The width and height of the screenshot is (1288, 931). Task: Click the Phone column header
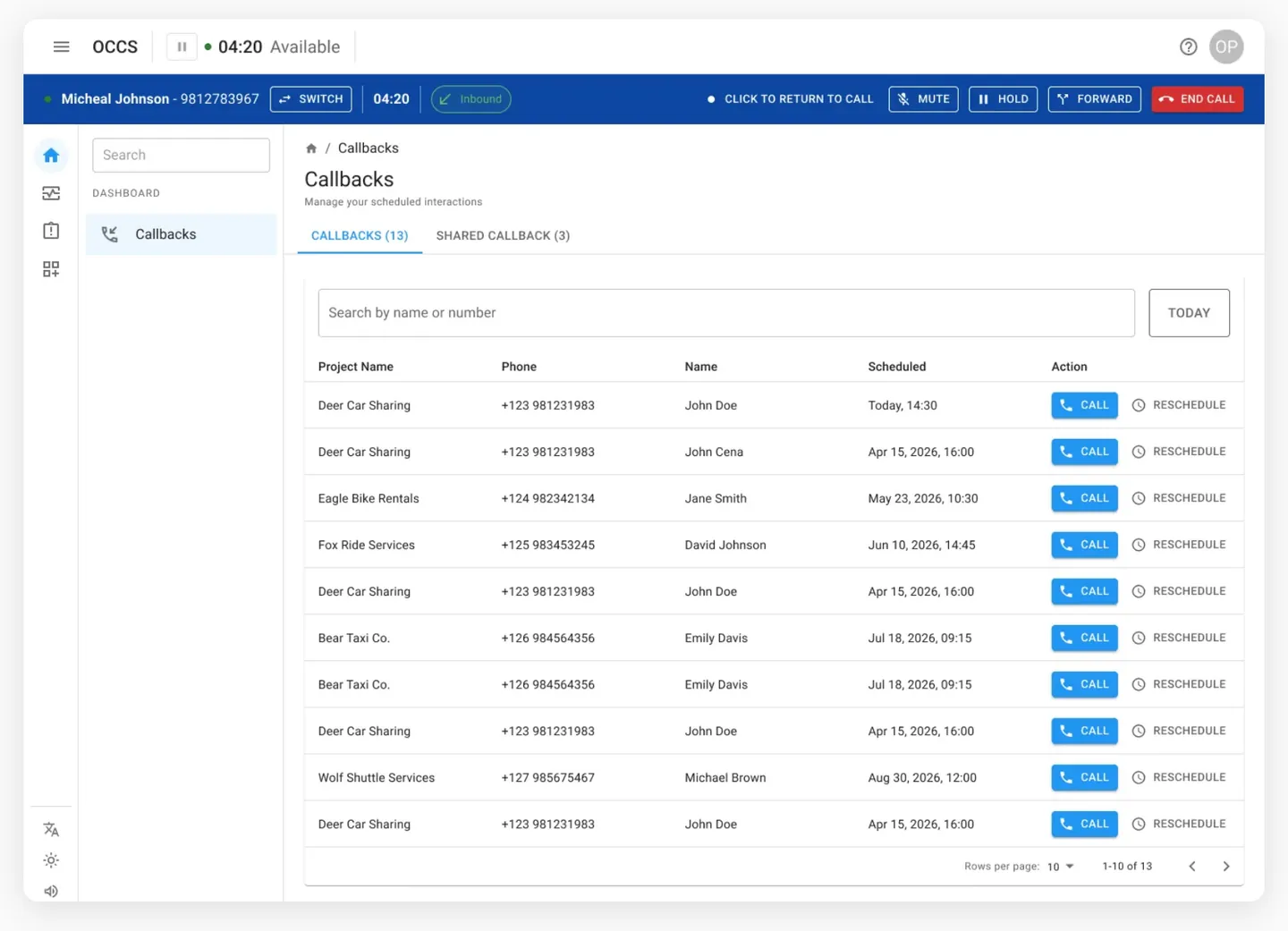coord(519,367)
